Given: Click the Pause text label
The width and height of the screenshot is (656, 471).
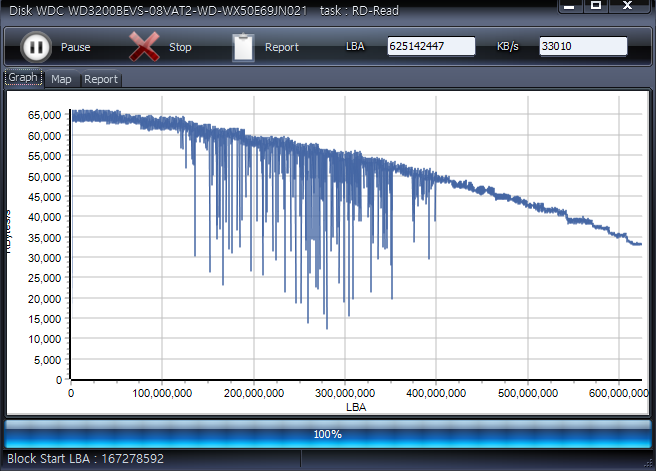Looking at the screenshot, I should (x=76, y=47).
